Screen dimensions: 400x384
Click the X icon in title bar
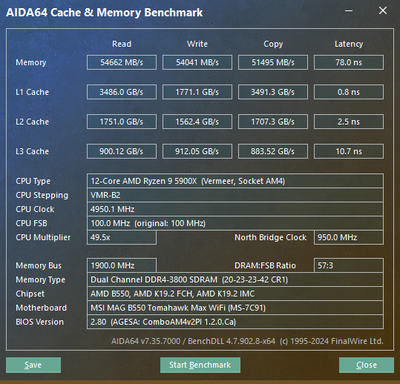tap(383, 11)
